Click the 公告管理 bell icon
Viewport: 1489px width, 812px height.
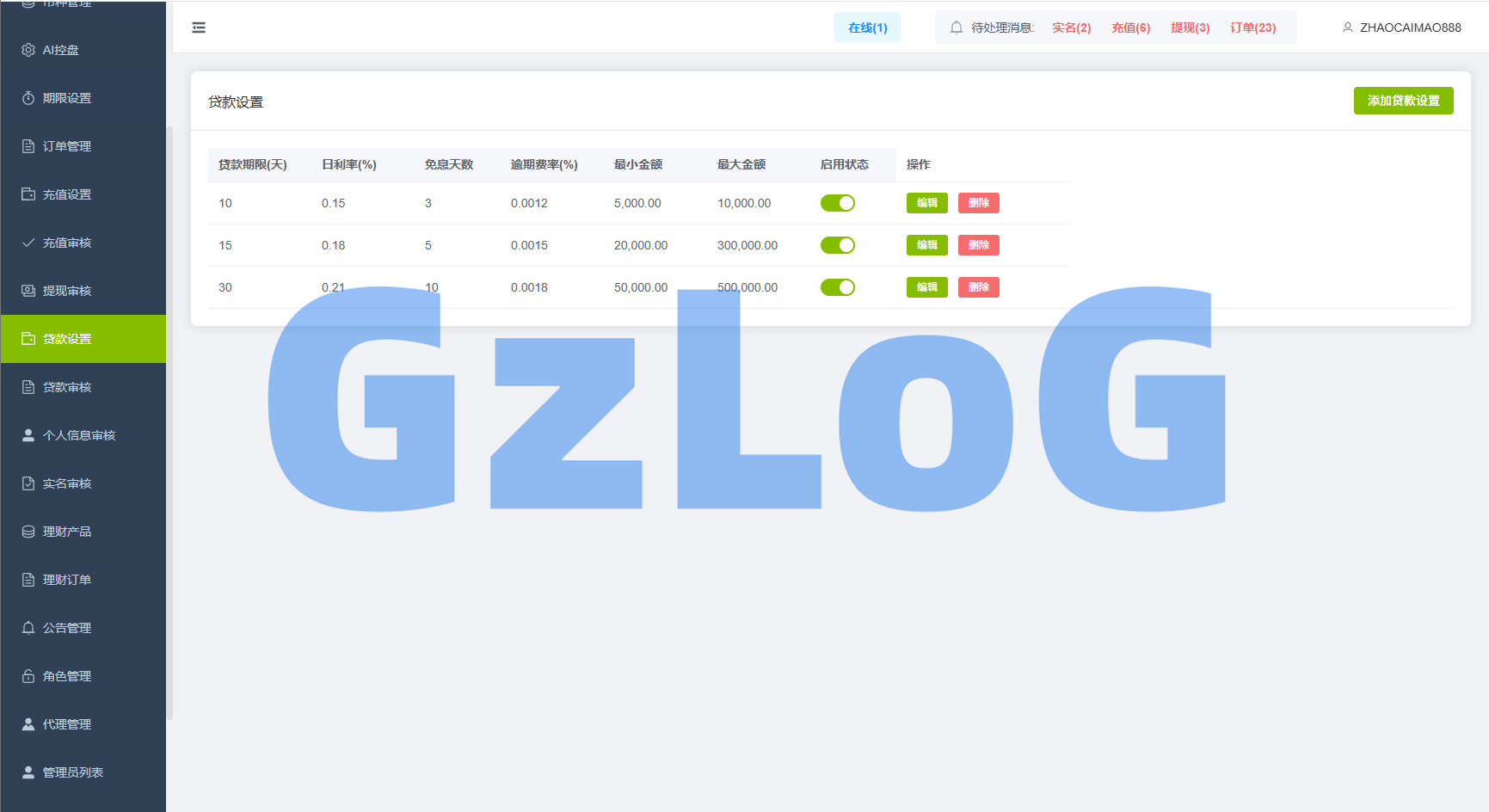28,628
